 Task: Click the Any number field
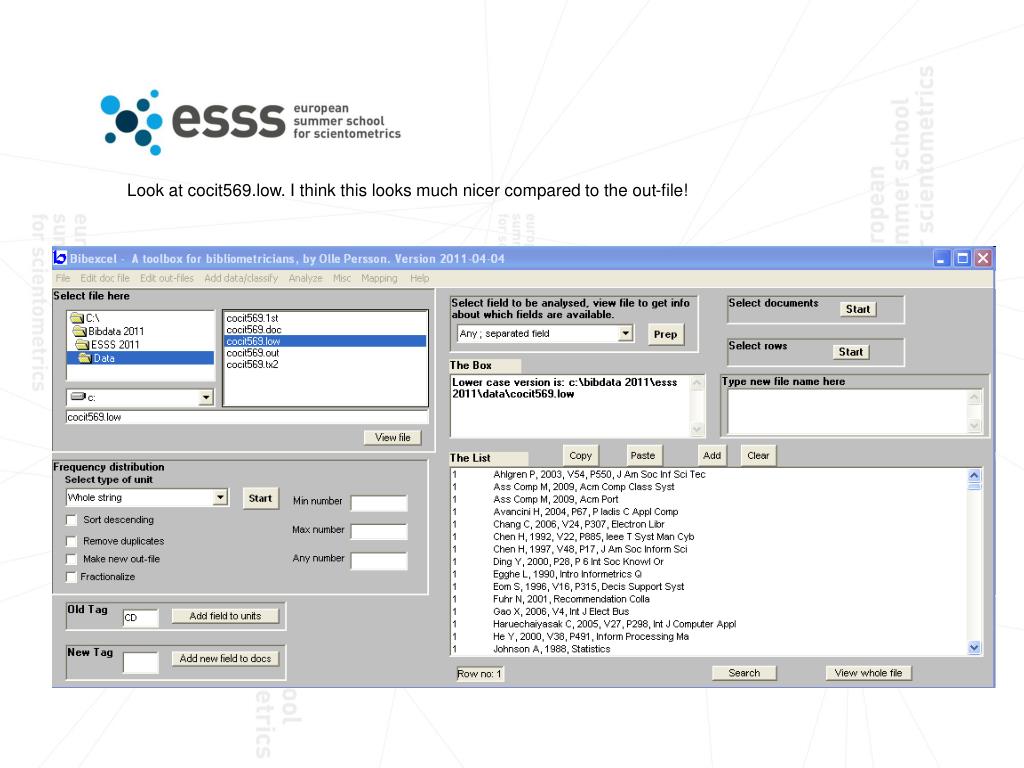click(x=379, y=560)
